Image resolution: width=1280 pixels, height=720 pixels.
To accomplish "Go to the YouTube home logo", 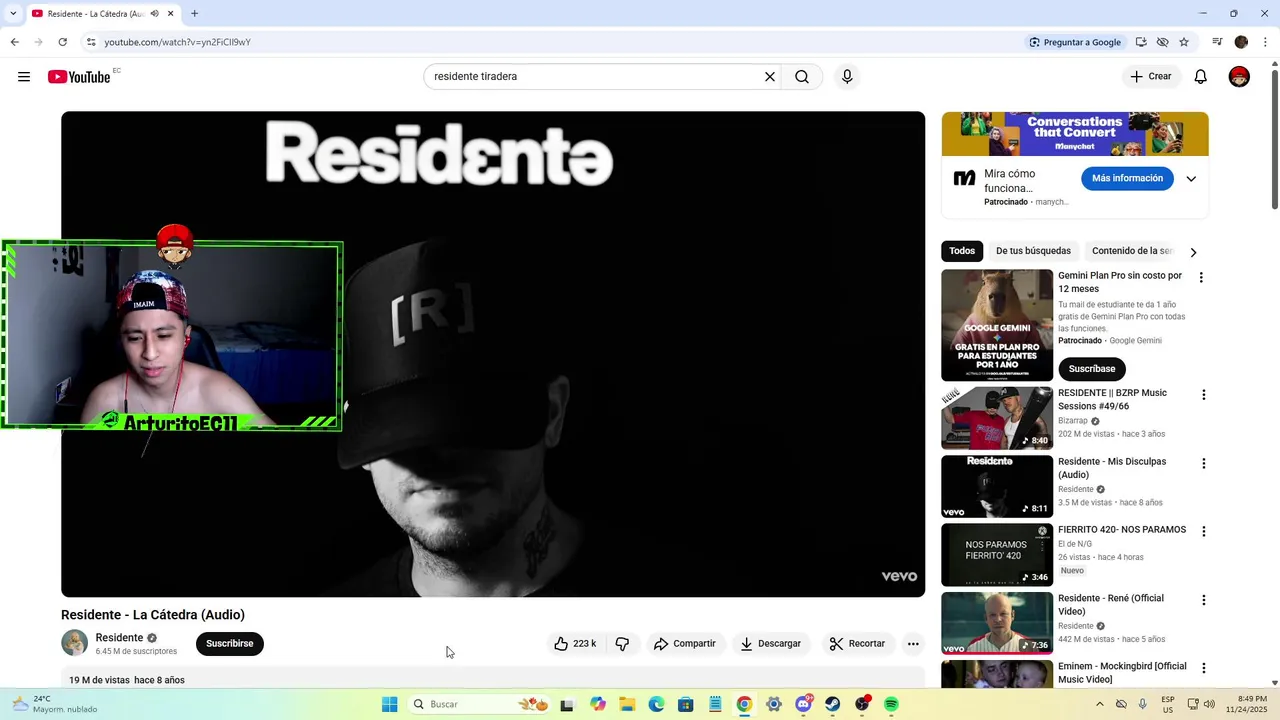I will coord(79,77).
